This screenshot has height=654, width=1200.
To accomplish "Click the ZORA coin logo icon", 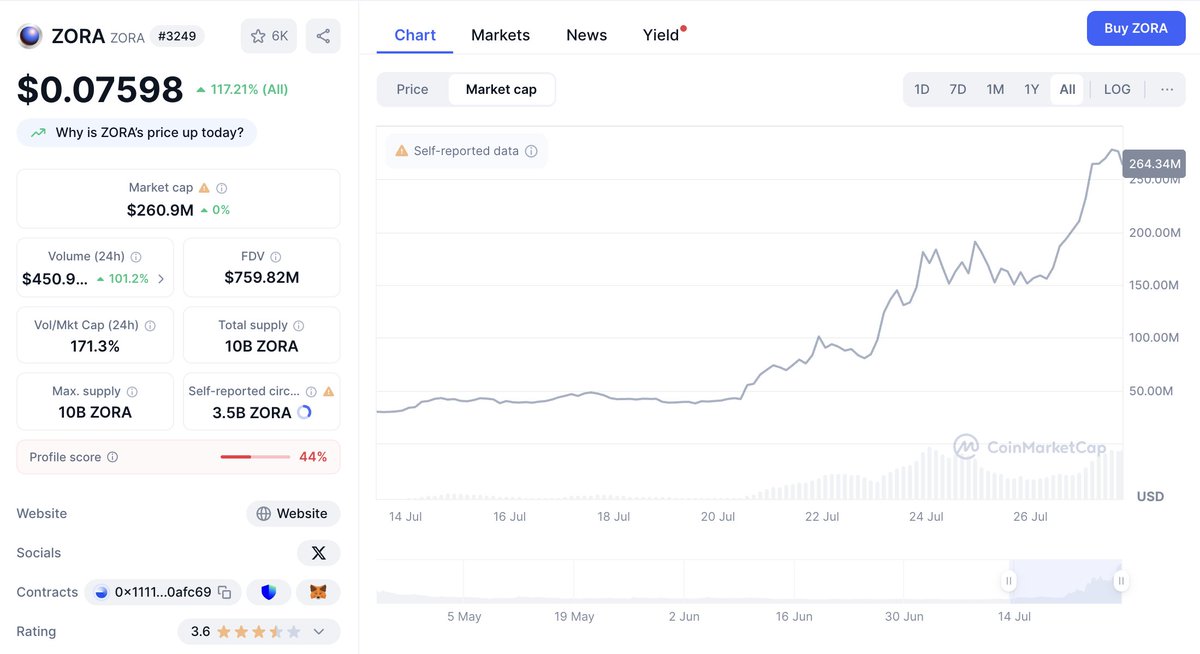I will pos(30,36).
